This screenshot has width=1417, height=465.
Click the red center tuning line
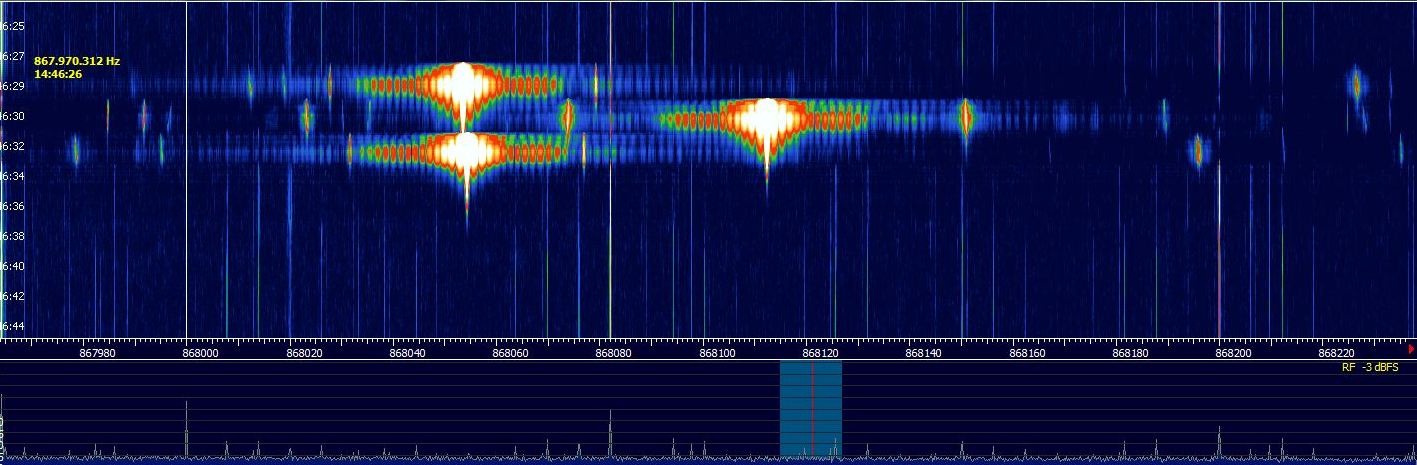tap(813, 410)
